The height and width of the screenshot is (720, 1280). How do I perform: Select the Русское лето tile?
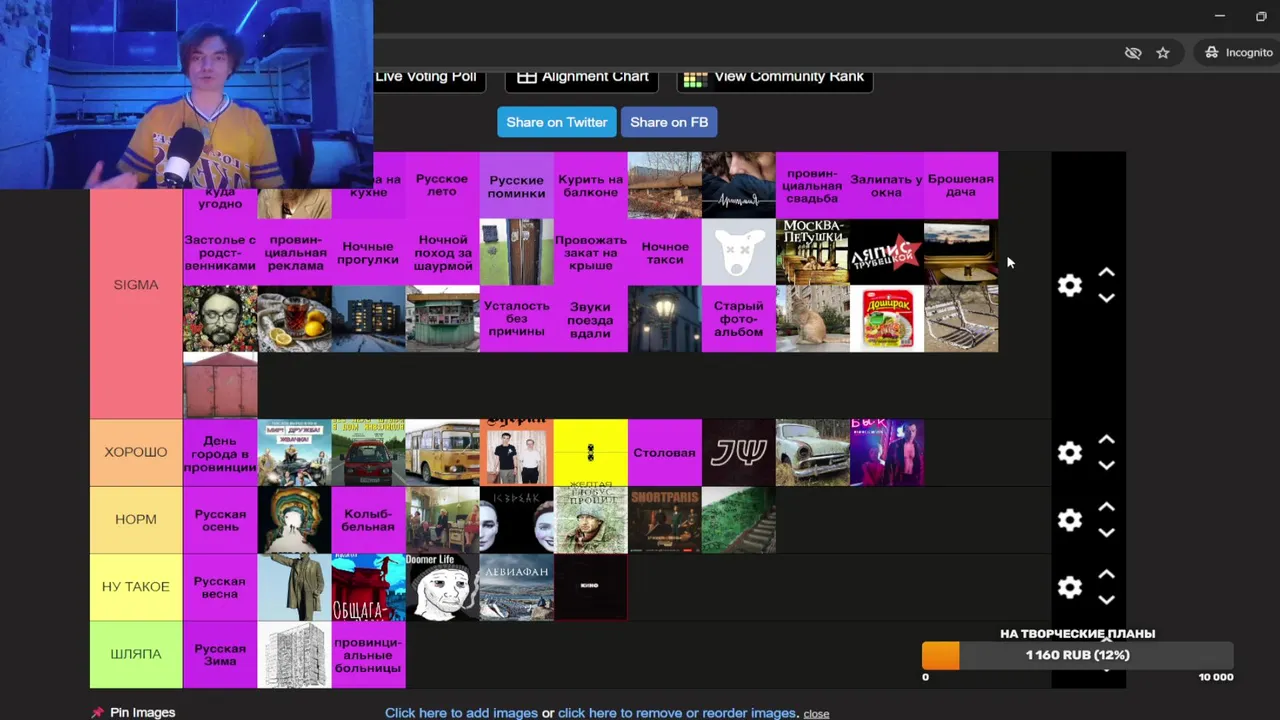pos(442,185)
